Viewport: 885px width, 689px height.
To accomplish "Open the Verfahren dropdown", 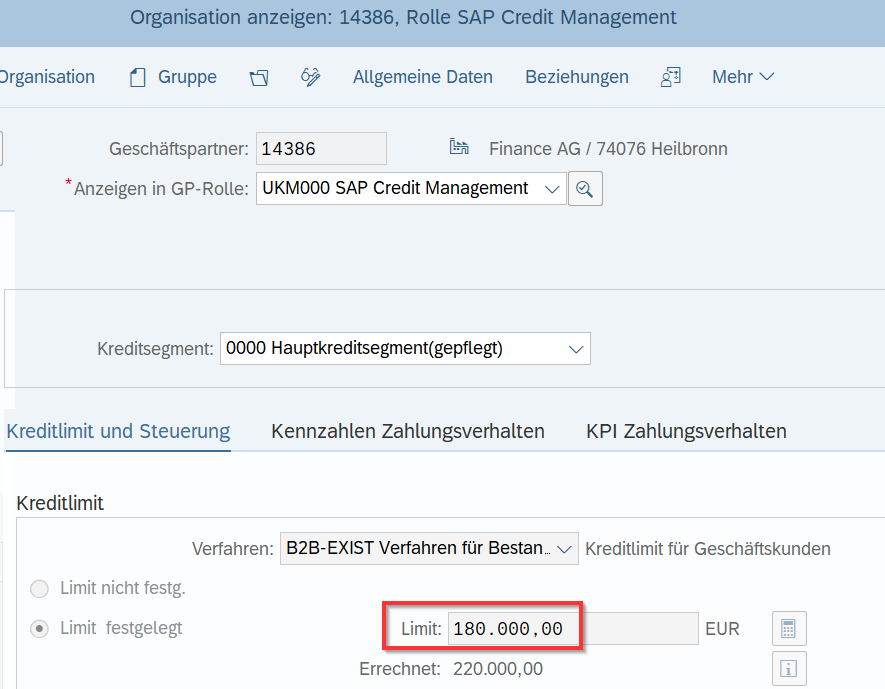I will 566,548.
